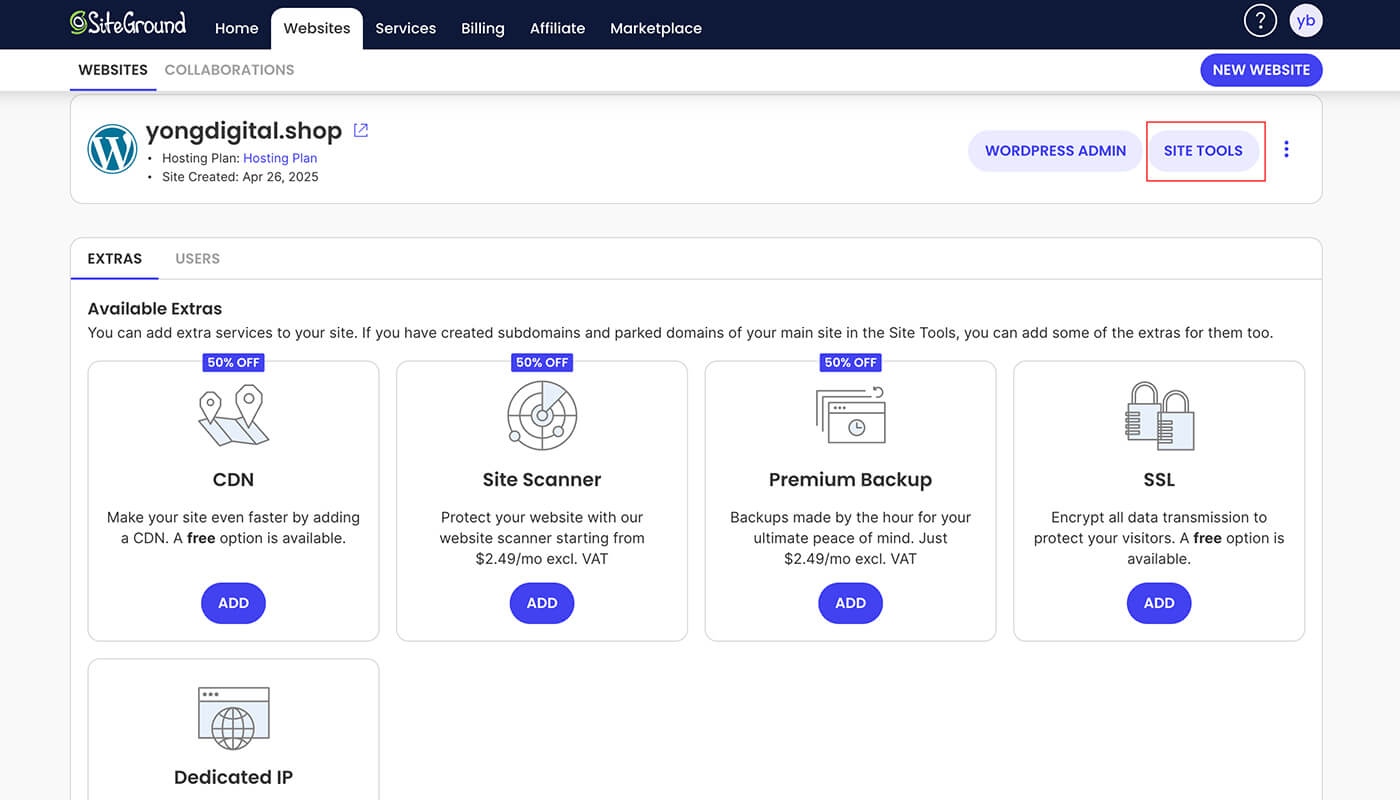Click the CDN description text

[x=233, y=528]
